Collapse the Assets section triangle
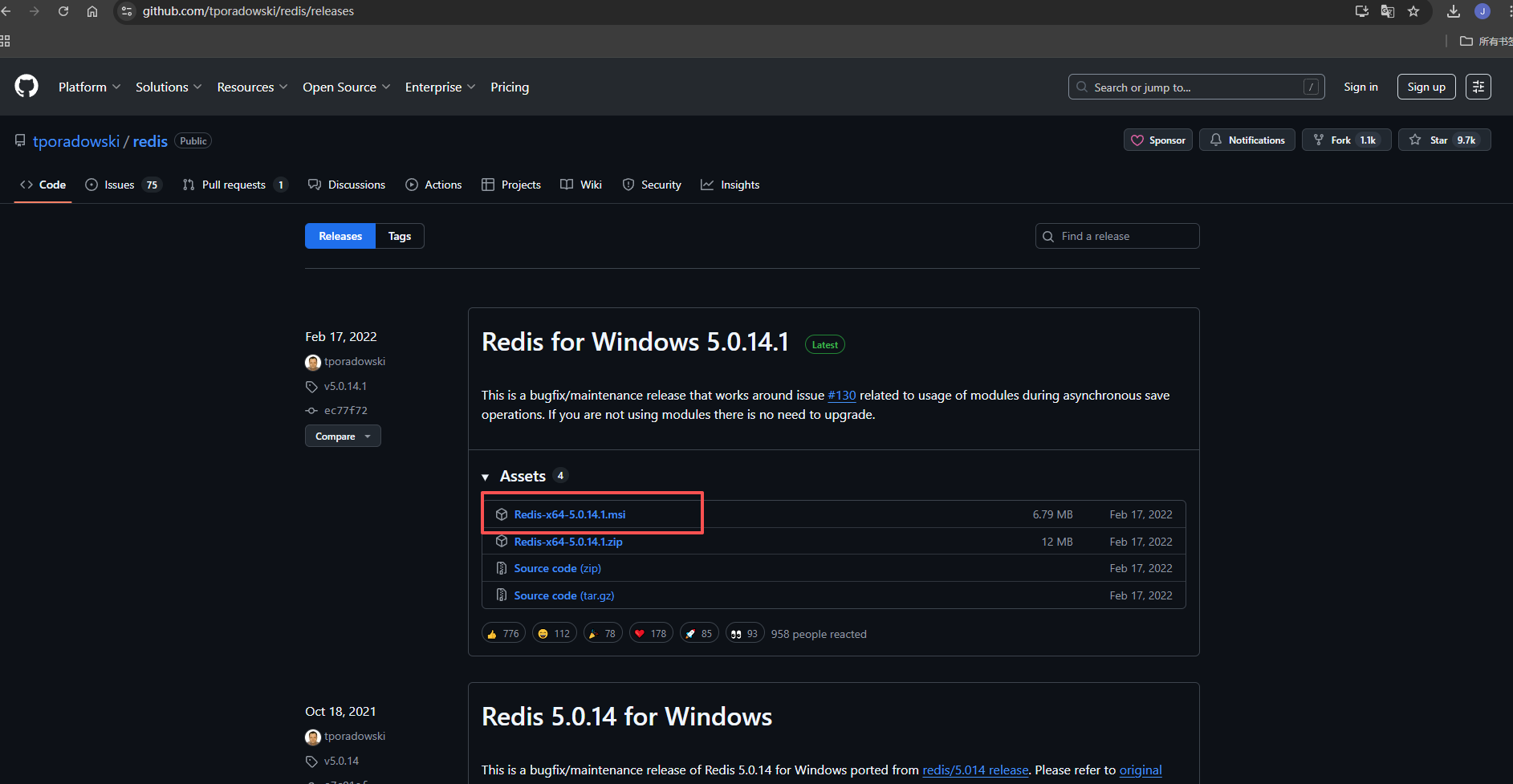1513x784 pixels. click(x=485, y=477)
